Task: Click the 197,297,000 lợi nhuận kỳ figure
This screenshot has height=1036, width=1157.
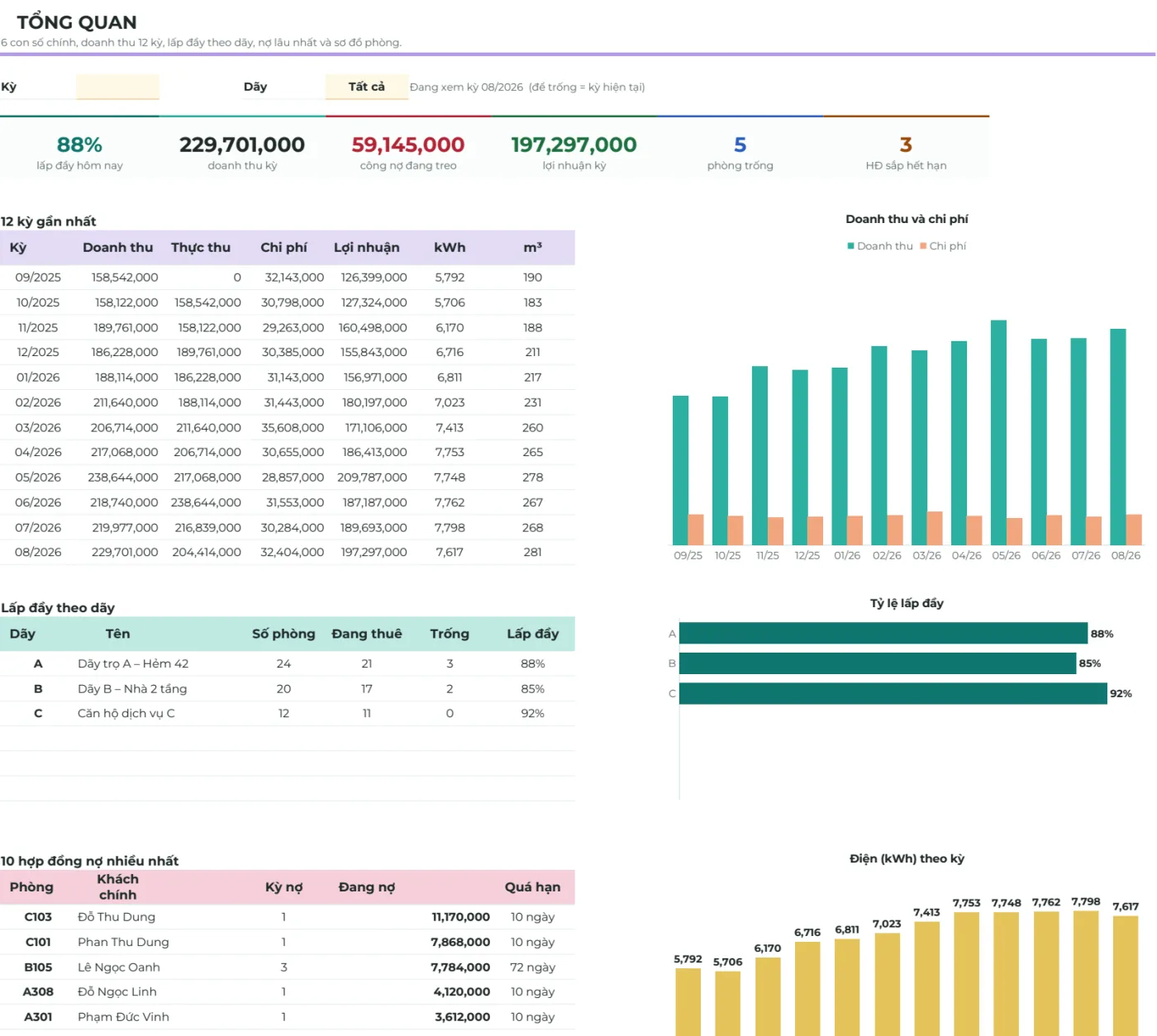Action: click(x=574, y=145)
